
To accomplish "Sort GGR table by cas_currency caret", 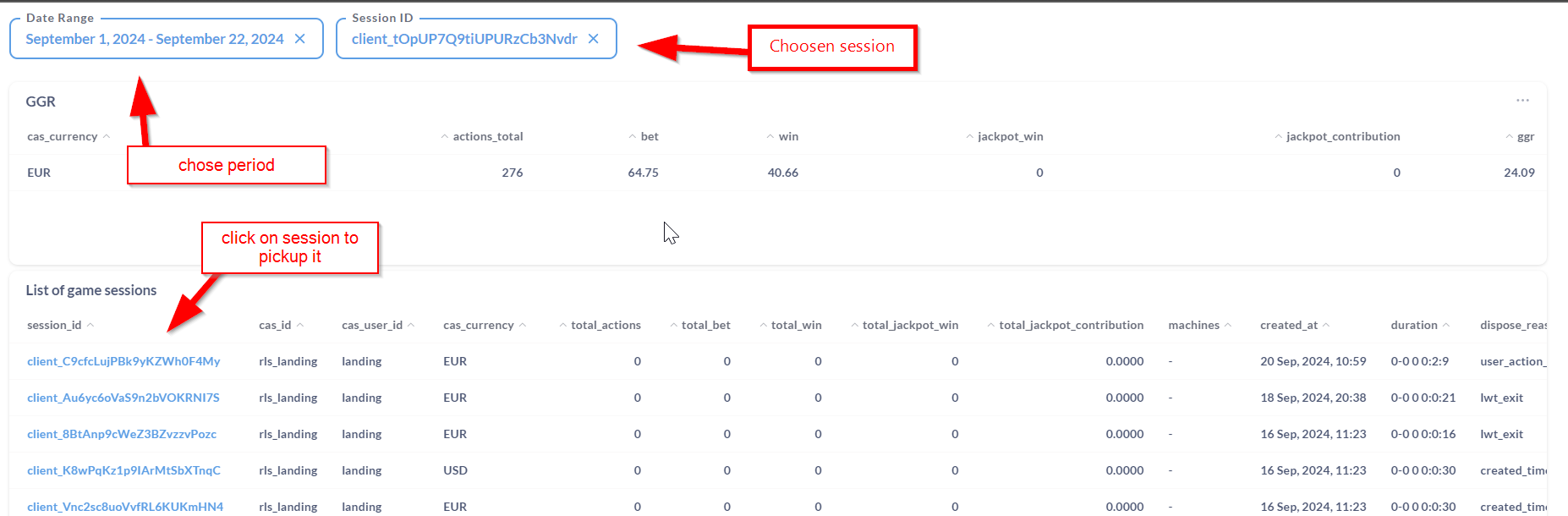I will [107, 136].
